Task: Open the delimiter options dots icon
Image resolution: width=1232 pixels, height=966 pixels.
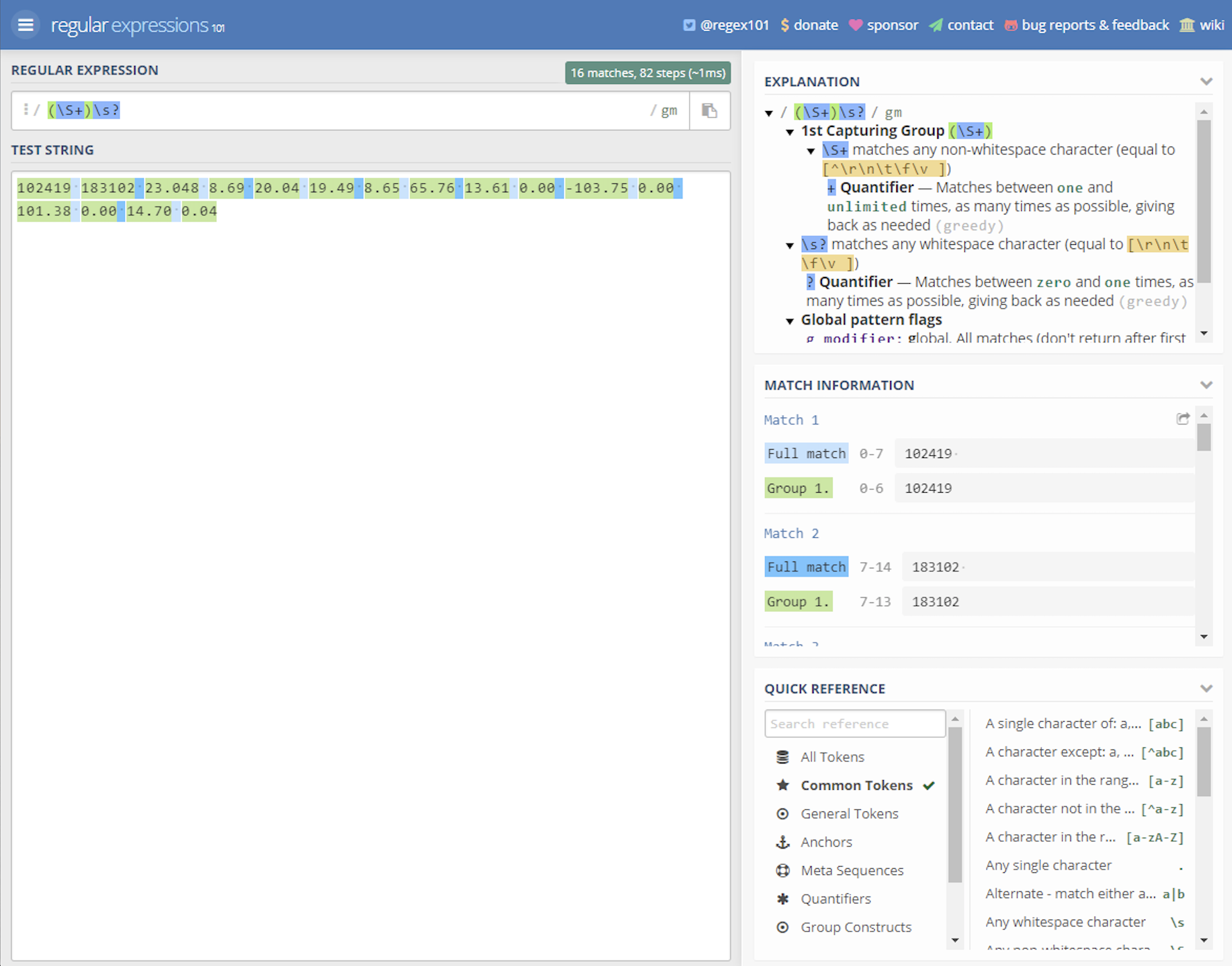Action: point(26,110)
